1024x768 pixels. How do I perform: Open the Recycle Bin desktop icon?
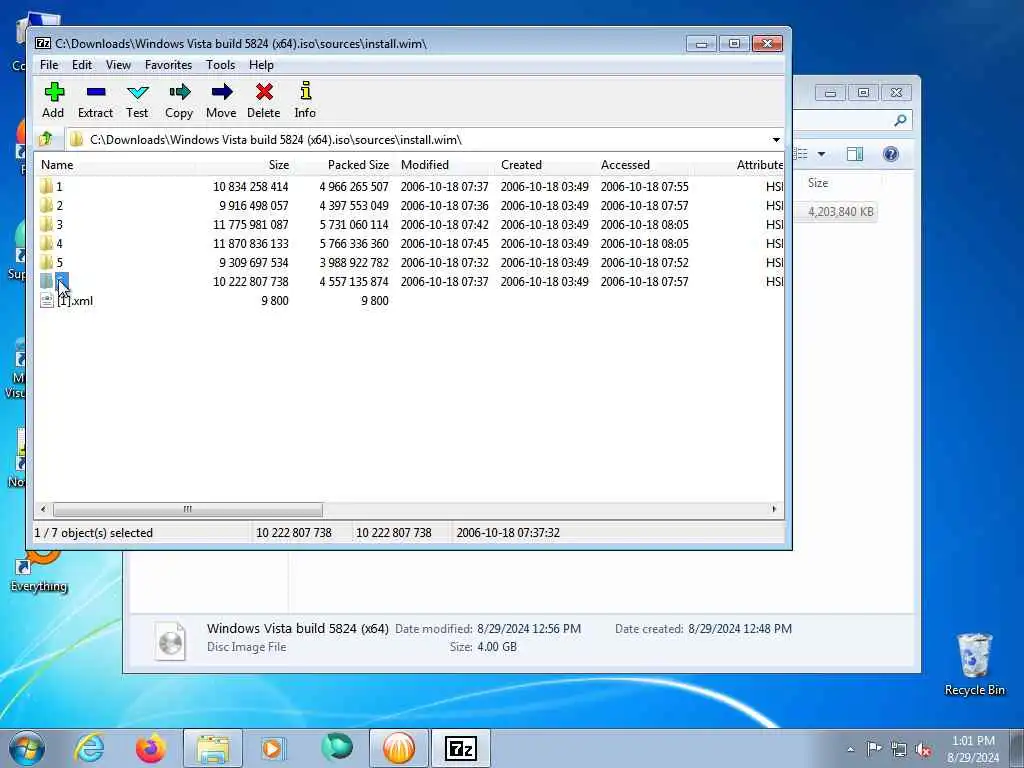(974, 663)
